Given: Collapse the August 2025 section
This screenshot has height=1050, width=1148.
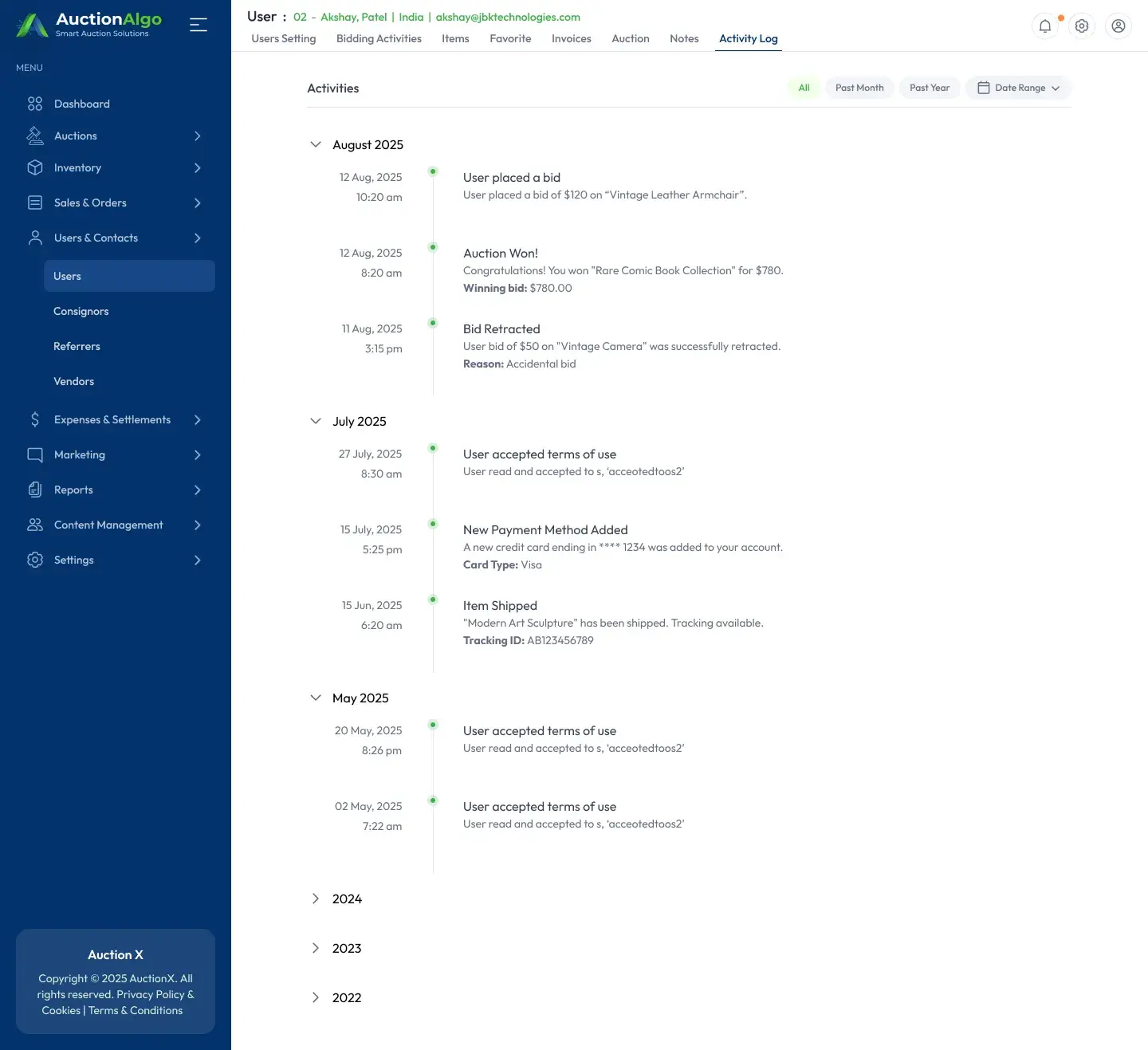Looking at the screenshot, I should 316,144.
